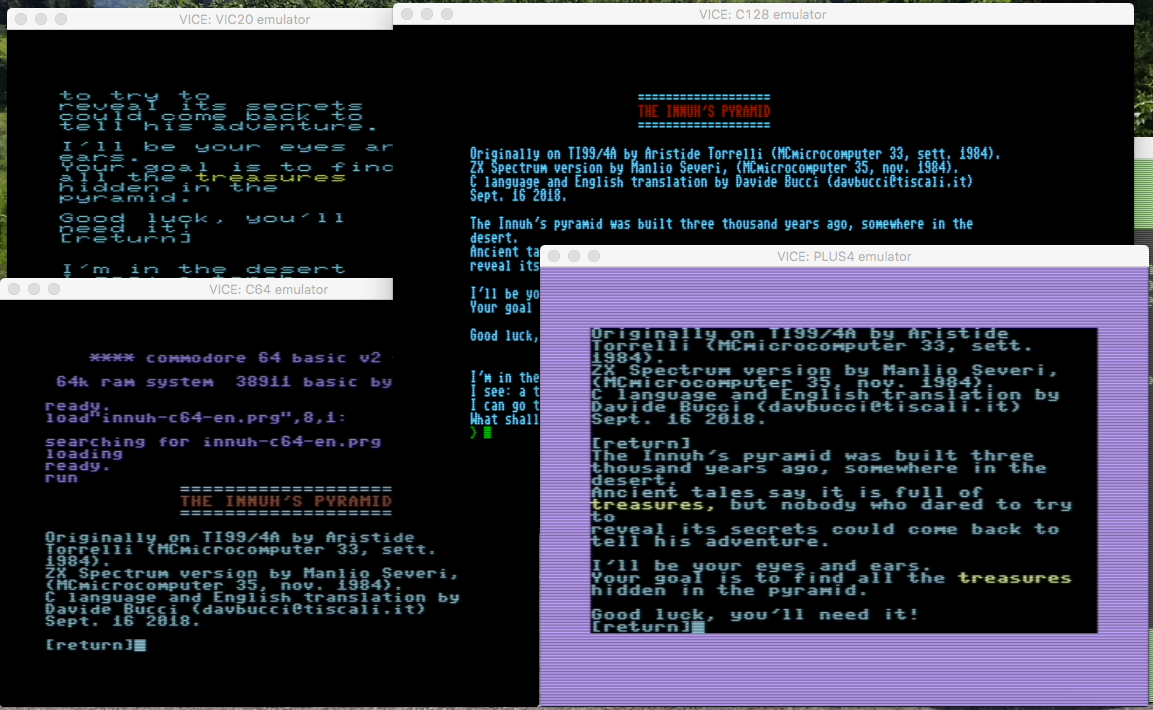
Task: Close the VICE C128 emulator window
Action: [407, 14]
